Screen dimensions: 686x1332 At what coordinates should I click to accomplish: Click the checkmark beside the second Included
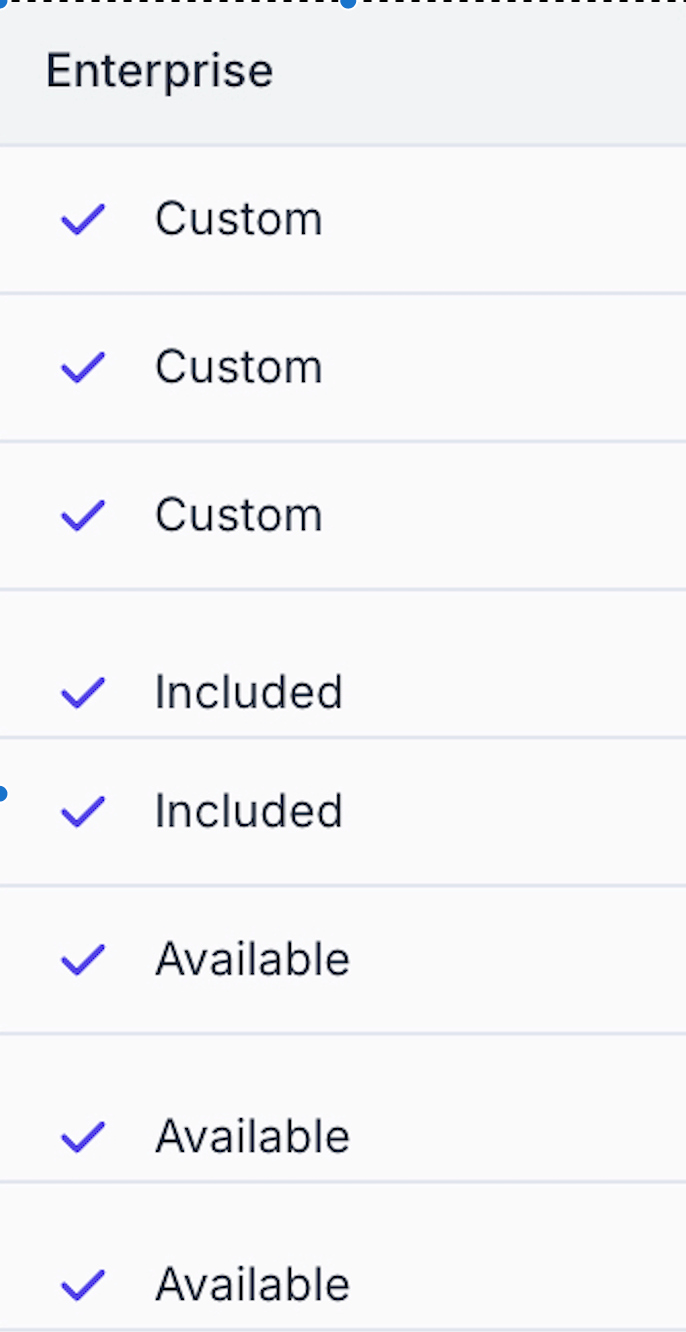point(83,810)
